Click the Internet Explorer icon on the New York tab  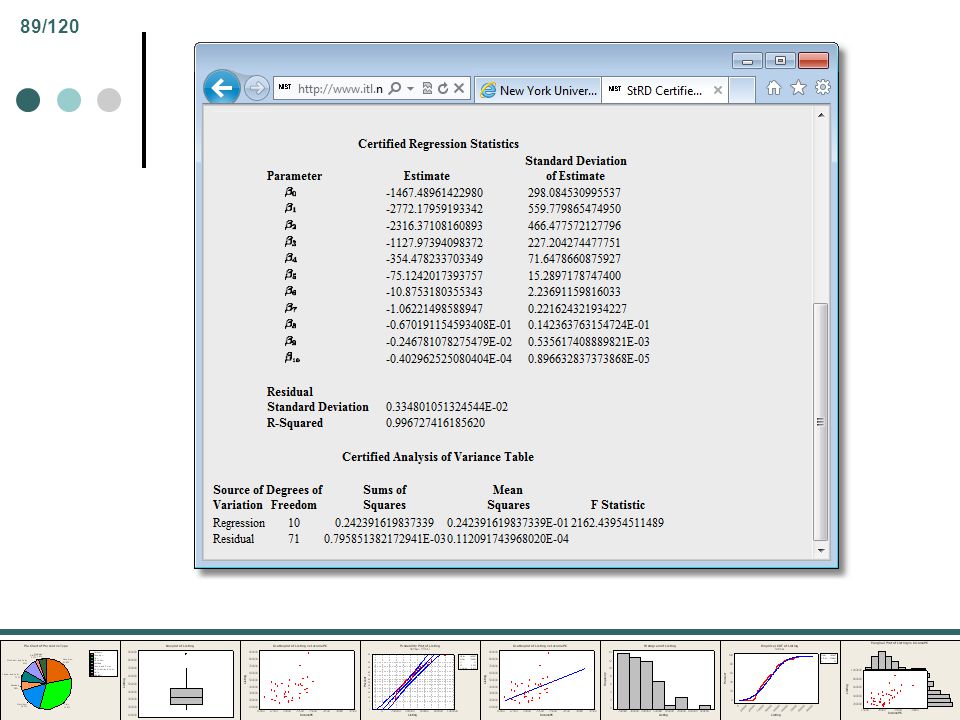point(488,91)
